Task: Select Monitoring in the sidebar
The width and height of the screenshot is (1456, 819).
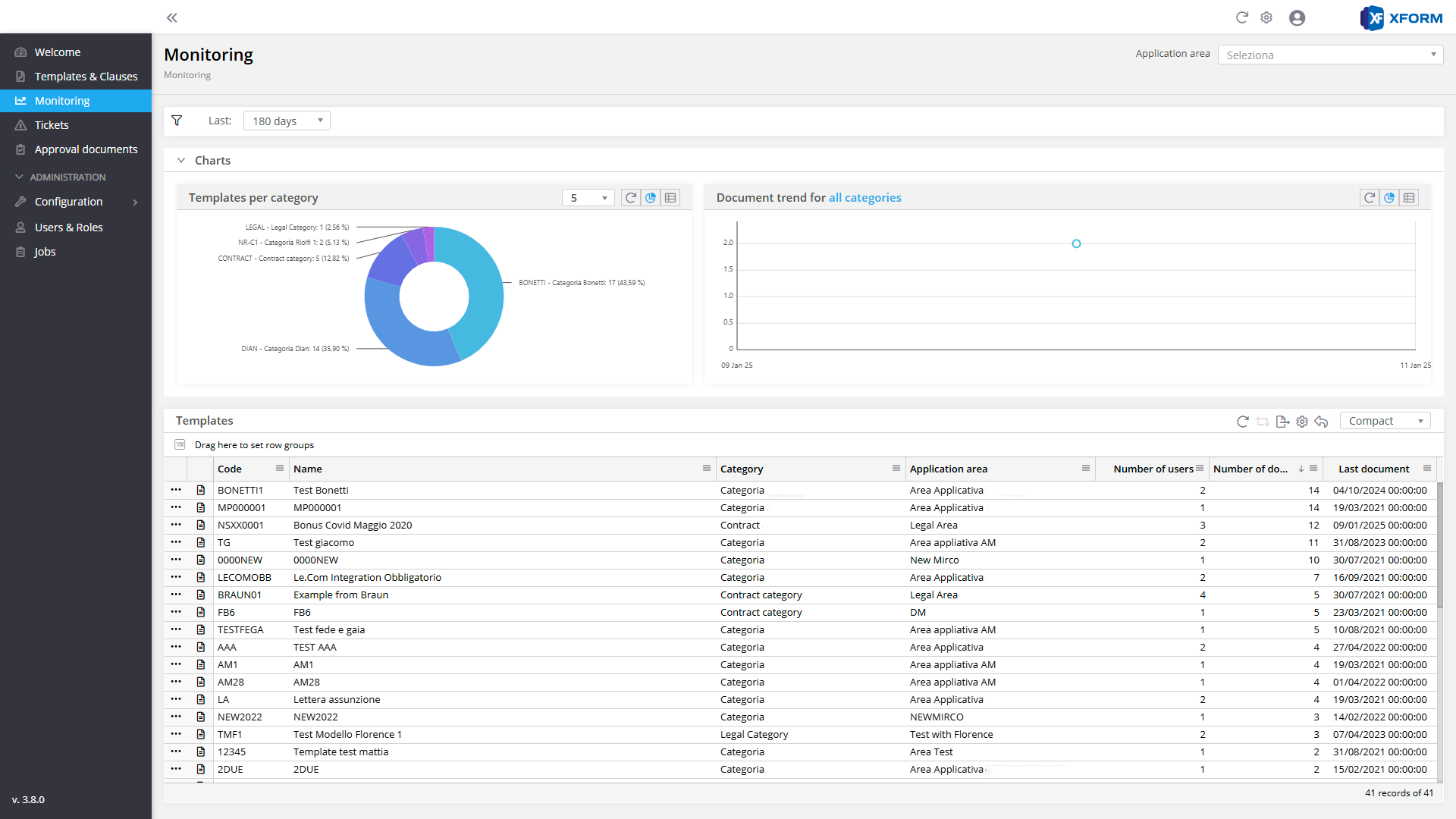Action: tap(76, 100)
